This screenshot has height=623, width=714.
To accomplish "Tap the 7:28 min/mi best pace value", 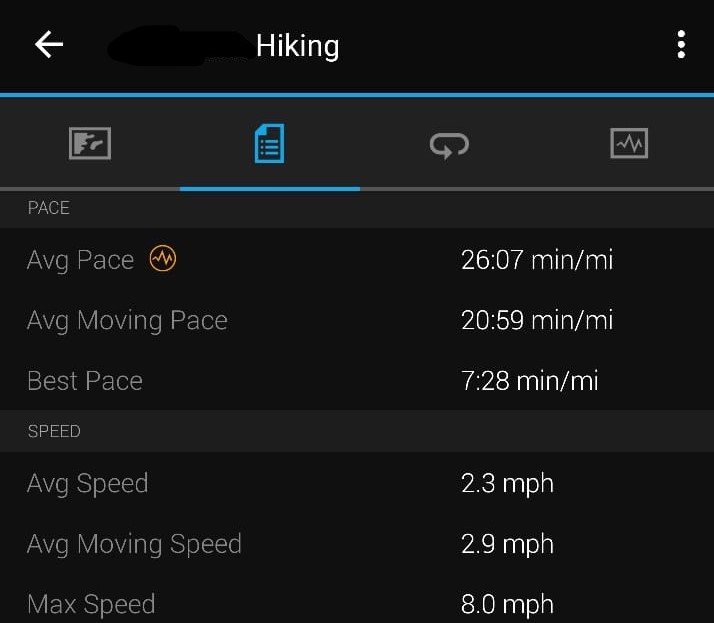I will (529, 381).
